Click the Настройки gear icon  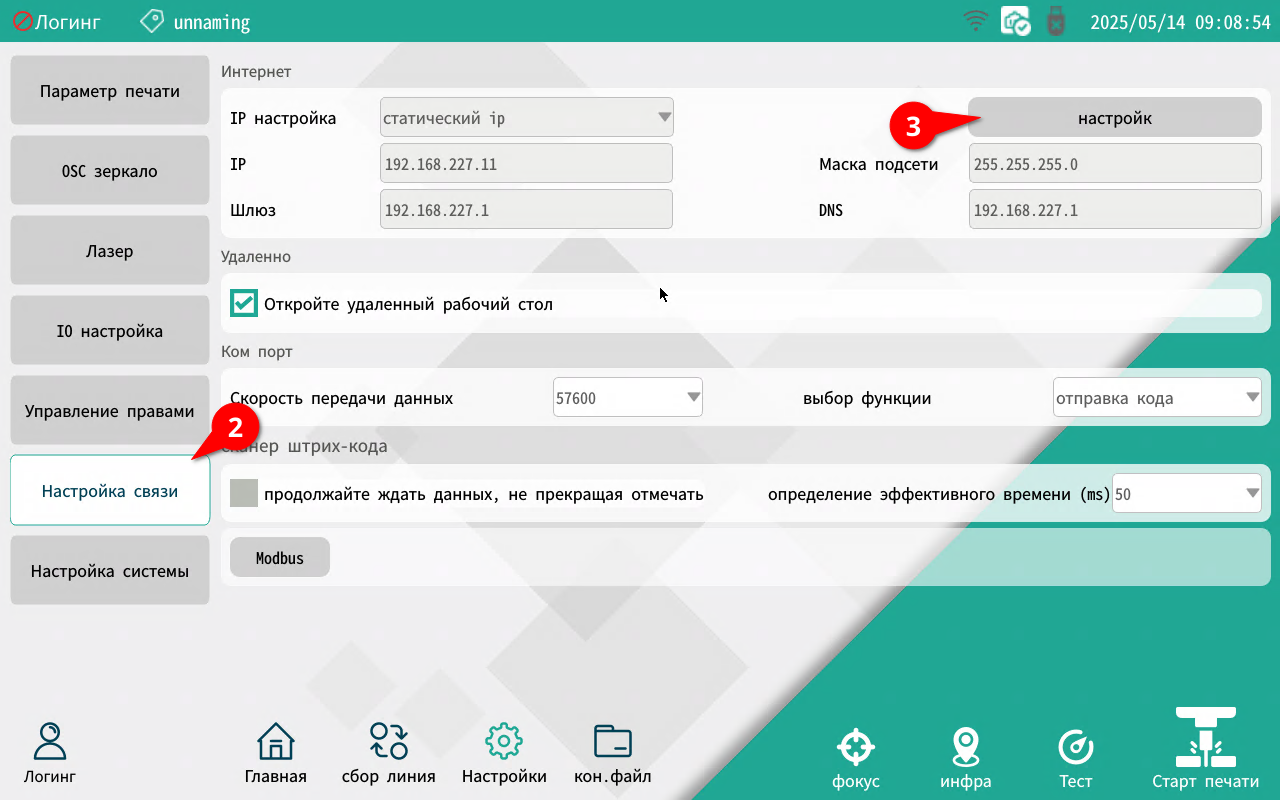(x=504, y=742)
